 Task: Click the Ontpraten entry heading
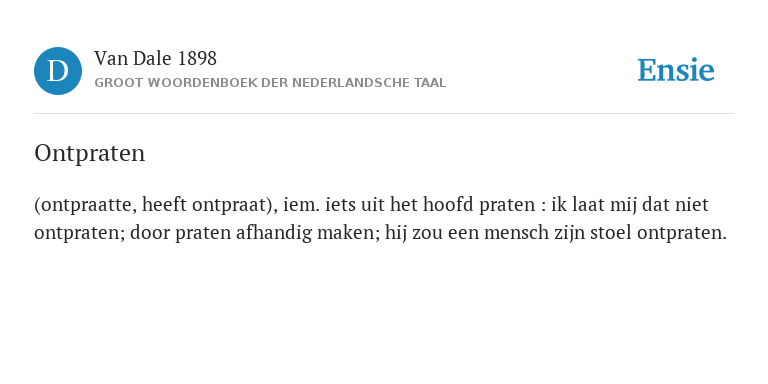click(x=90, y=153)
